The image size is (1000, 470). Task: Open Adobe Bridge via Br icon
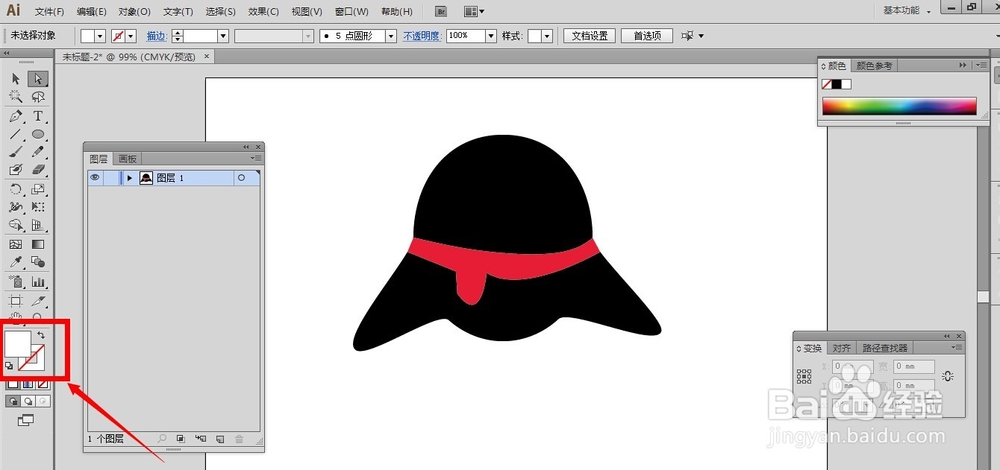(440, 11)
